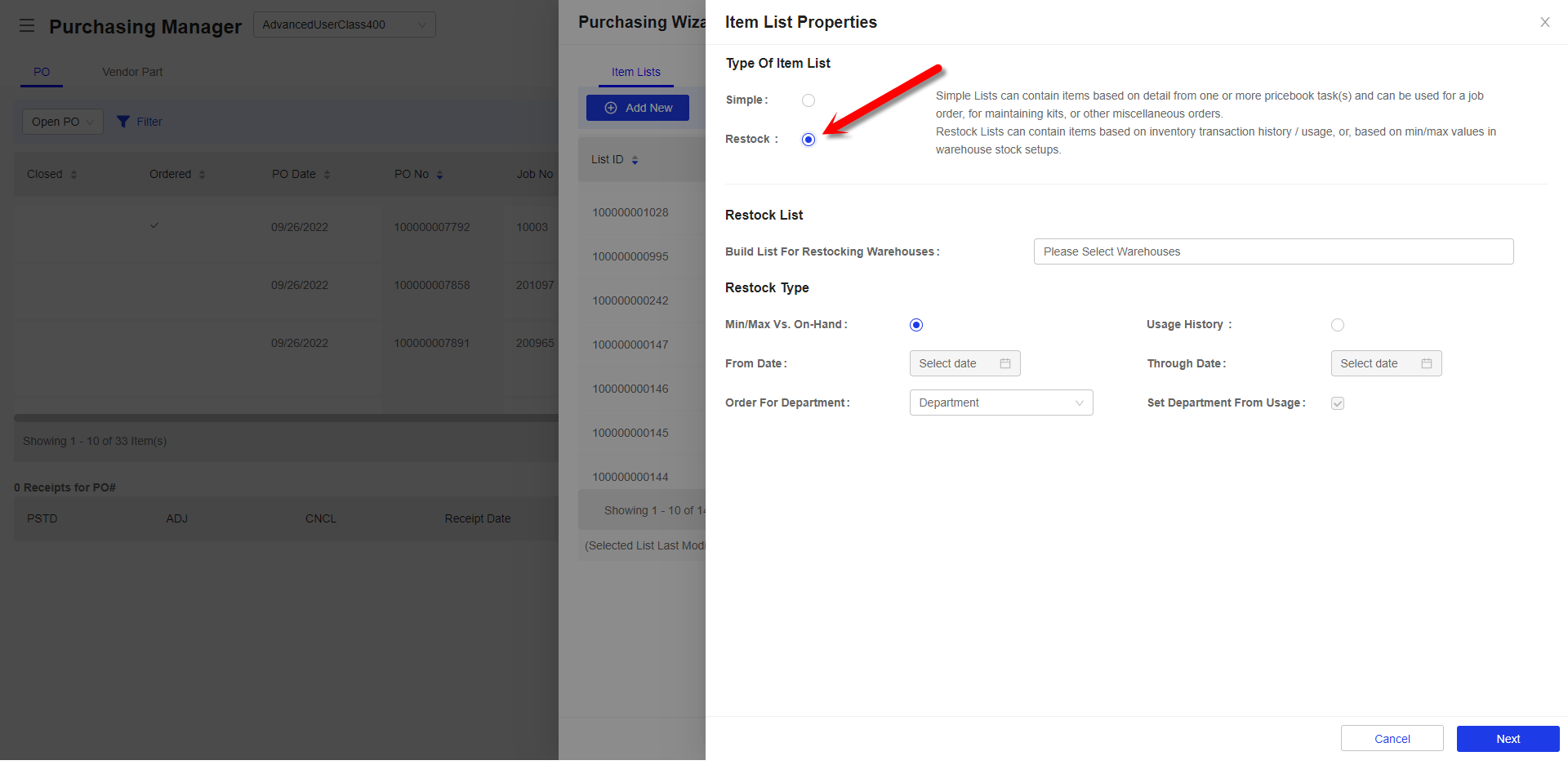
Task: Toggle Set Department From Usage checkbox
Action: [1337, 403]
